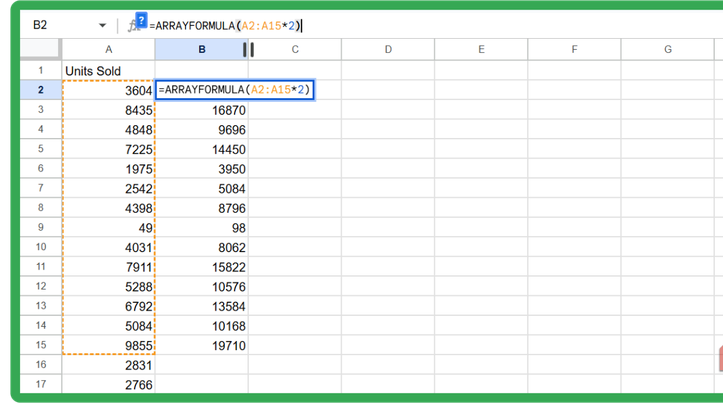Select row 5 header
Image resolution: width=723 pixels, height=403 pixels.
pyautogui.click(x=41, y=149)
